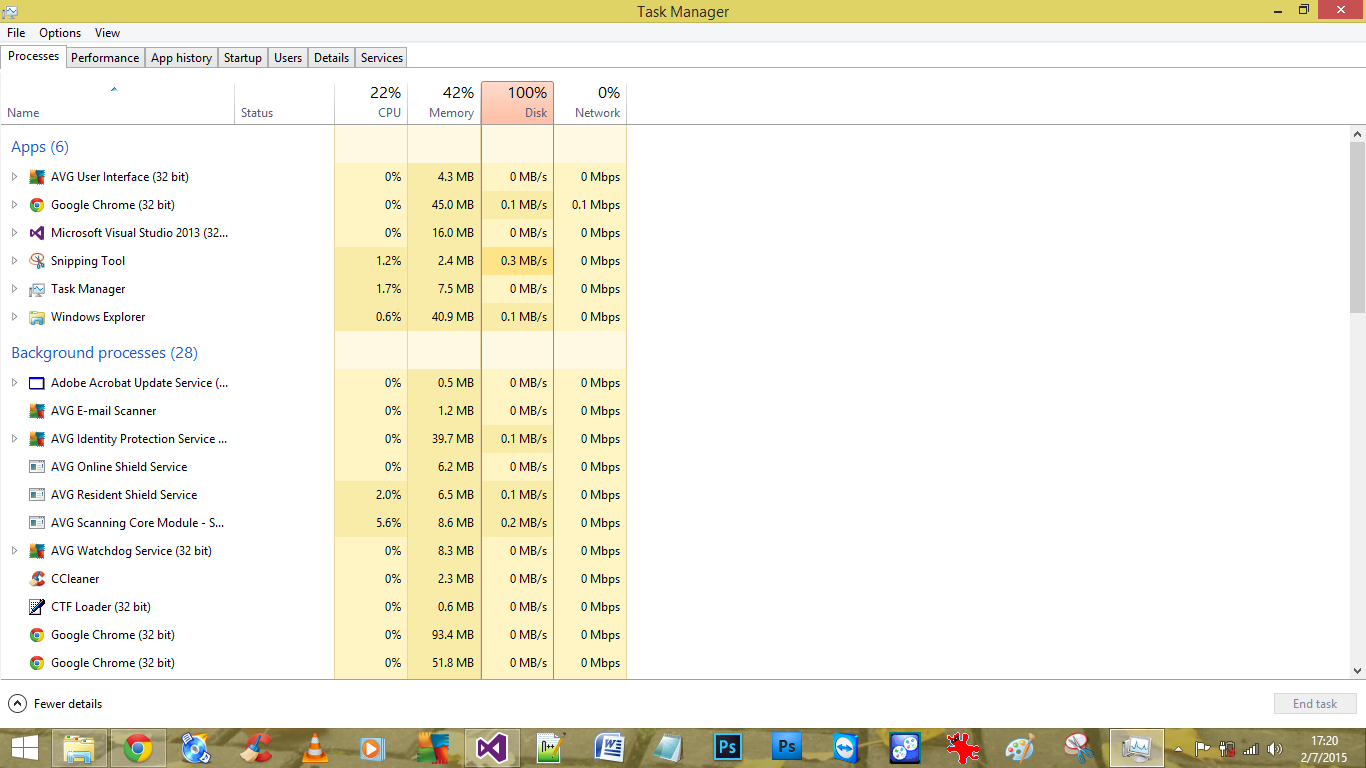Click the Microsoft Visual Studio 2013 process icon
The width and height of the screenshot is (1366, 768).
tap(37, 233)
